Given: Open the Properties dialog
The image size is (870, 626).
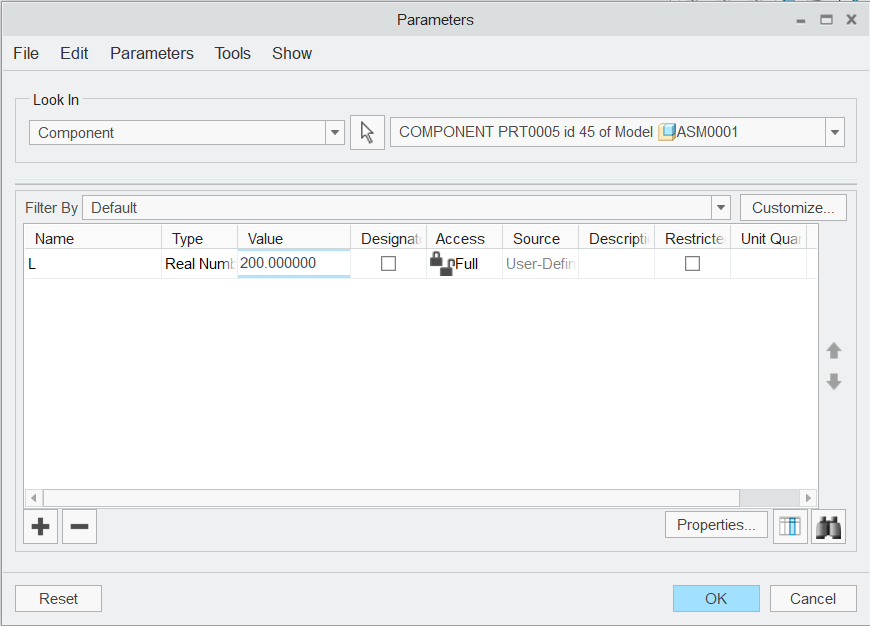Looking at the screenshot, I should click(x=716, y=524).
